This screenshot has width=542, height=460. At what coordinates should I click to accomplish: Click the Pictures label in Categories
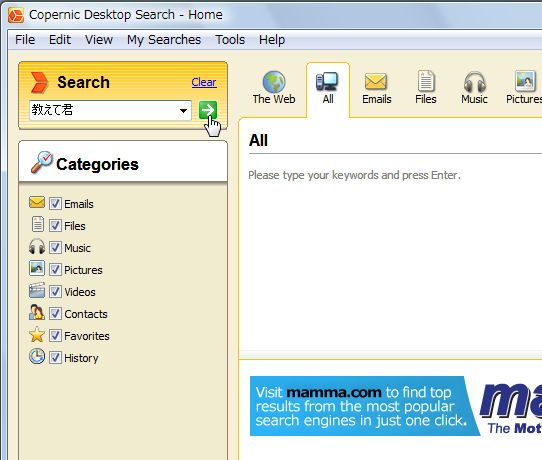coord(83,270)
